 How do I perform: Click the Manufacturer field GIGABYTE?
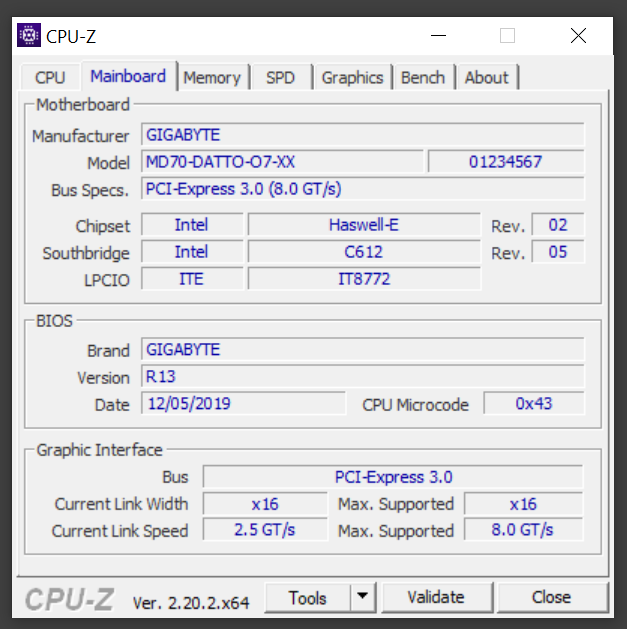pyautogui.click(x=363, y=135)
